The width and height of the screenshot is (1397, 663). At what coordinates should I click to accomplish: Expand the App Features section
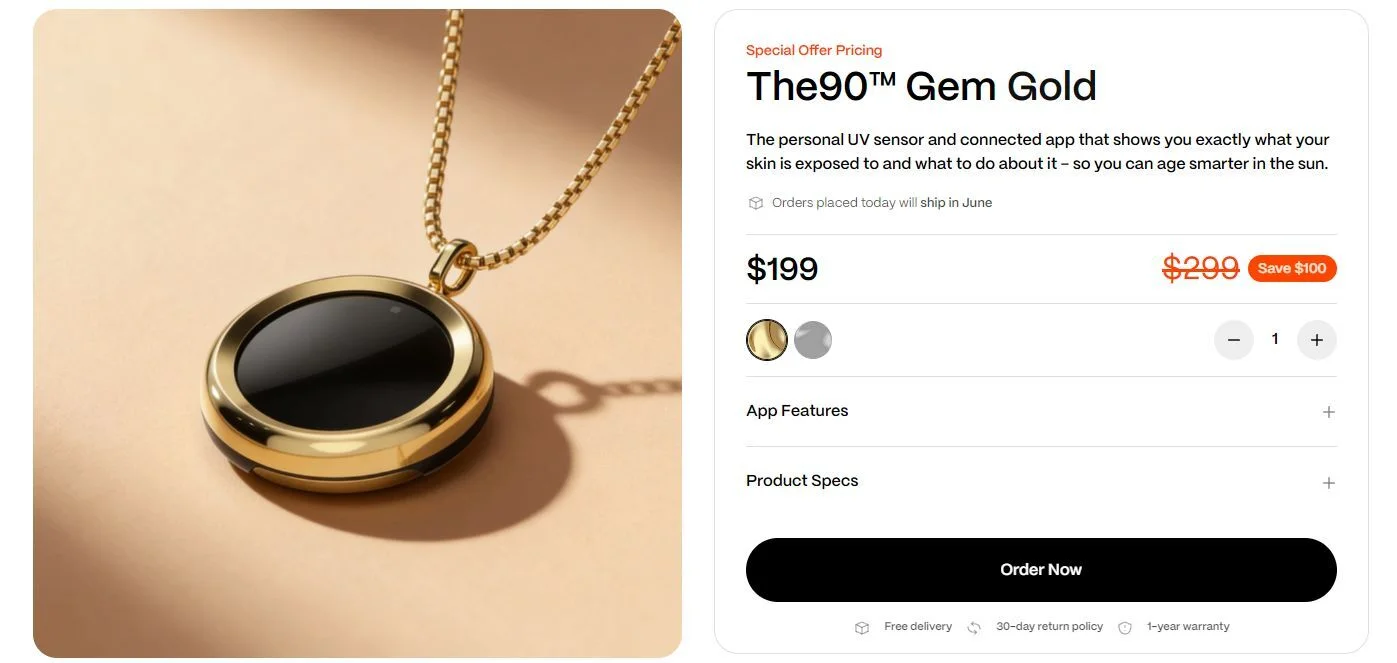click(x=1041, y=411)
